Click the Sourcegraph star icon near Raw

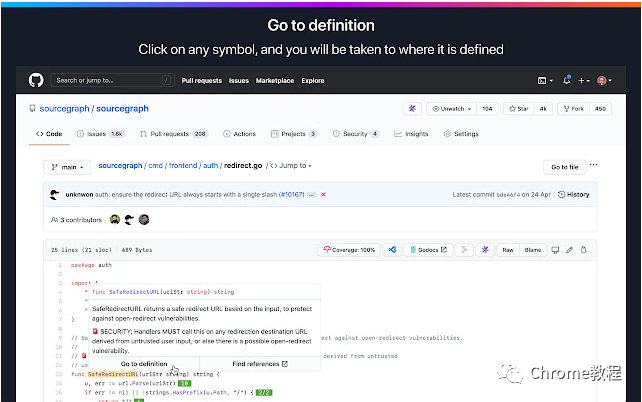485,250
